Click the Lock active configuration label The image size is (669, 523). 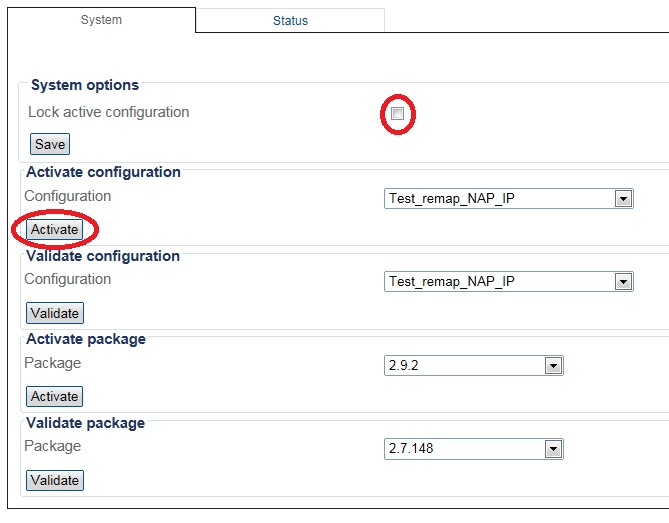pos(108,112)
